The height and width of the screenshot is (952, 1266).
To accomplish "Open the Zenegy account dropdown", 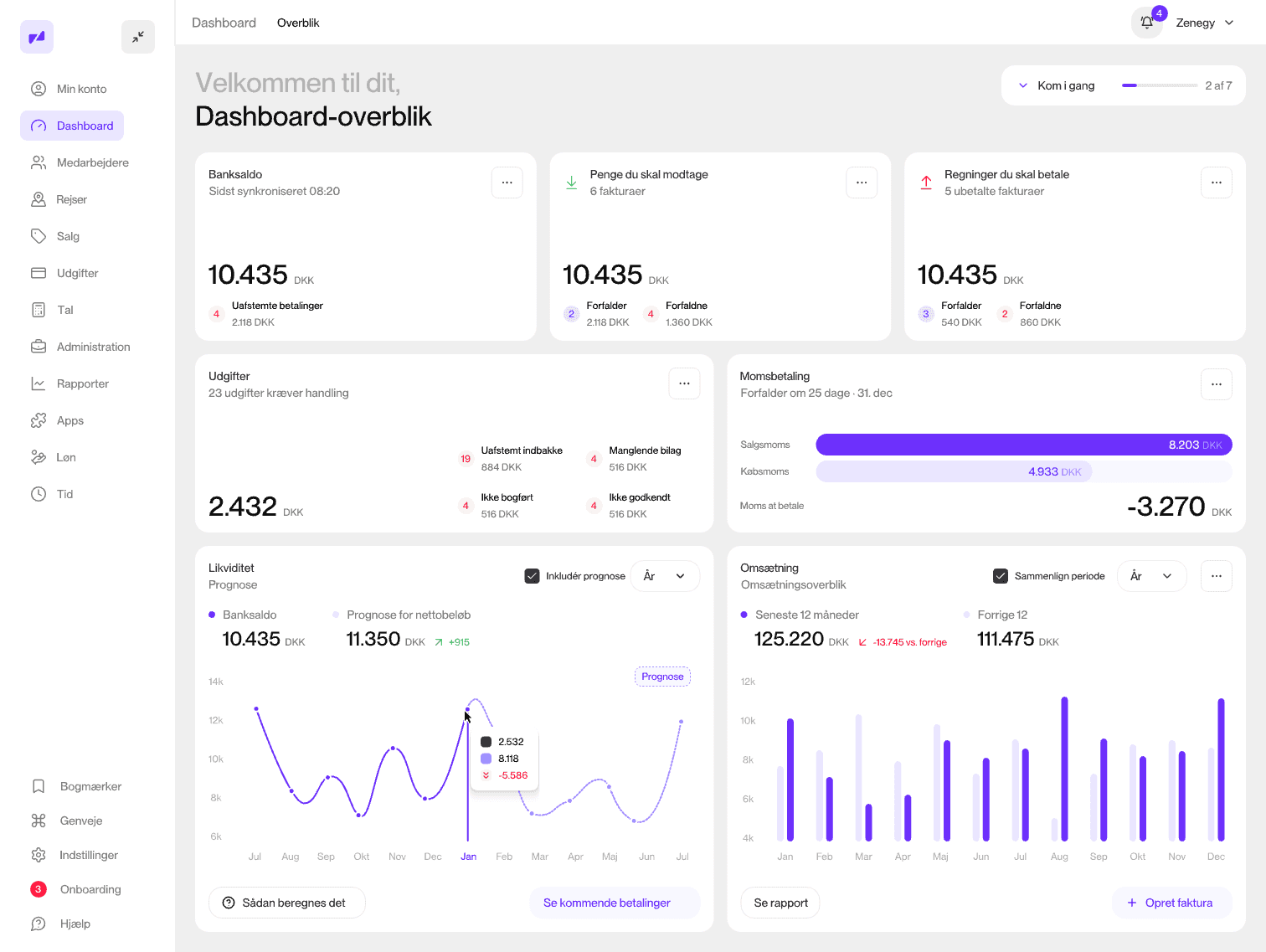I will click(x=1204, y=23).
